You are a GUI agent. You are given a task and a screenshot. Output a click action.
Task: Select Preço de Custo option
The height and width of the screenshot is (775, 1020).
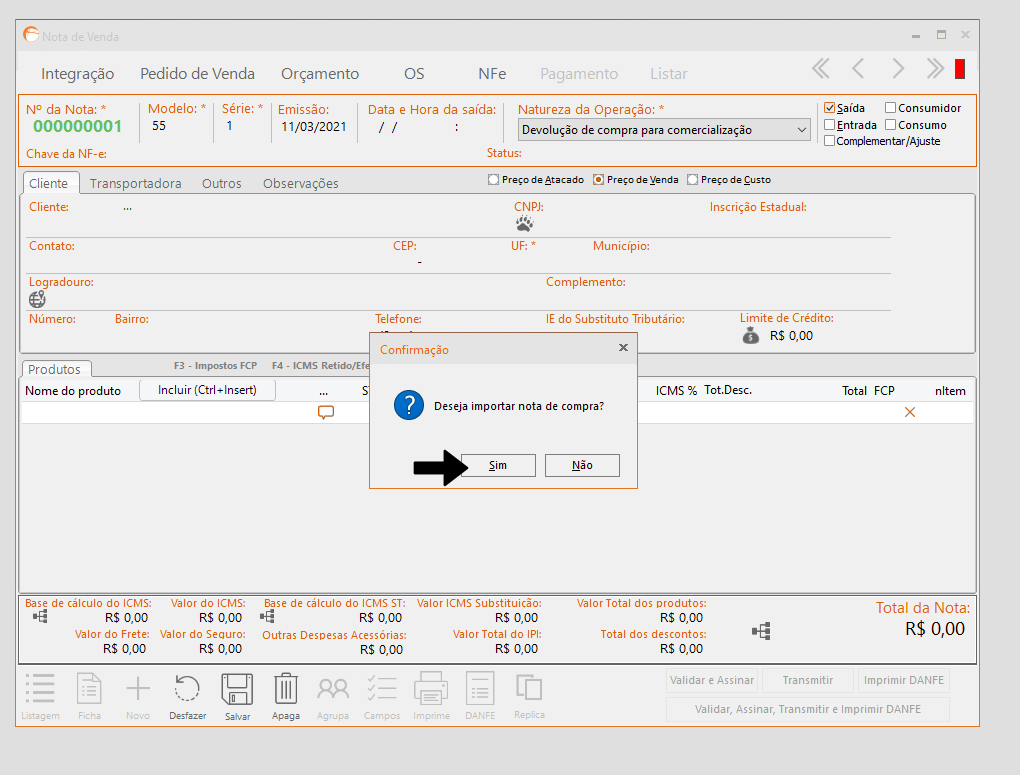pyautogui.click(x=692, y=180)
